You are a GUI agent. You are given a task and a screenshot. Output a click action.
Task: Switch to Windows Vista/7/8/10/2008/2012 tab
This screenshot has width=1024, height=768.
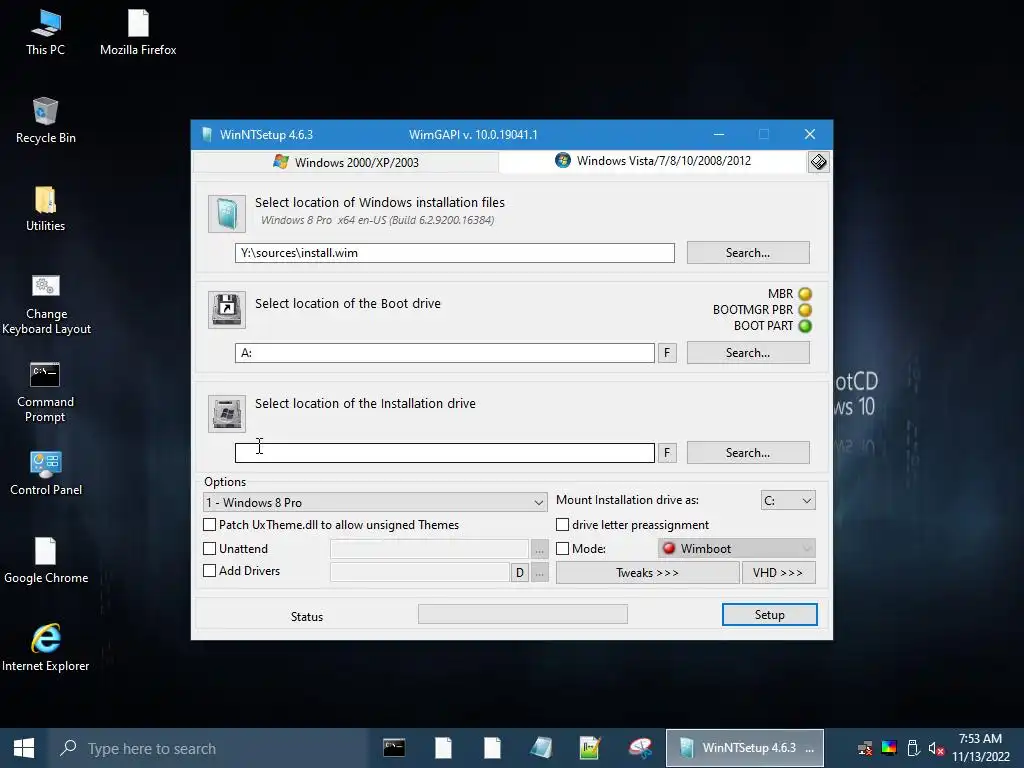pyautogui.click(x=653, y=161)
